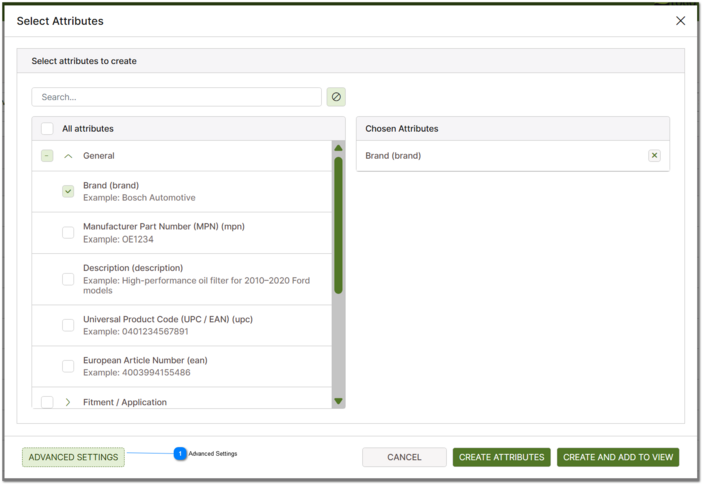Viewport: 703px width, 485px height.
Task: Click Universal Product Code (UPC / EAN) text
Action: 168,319
